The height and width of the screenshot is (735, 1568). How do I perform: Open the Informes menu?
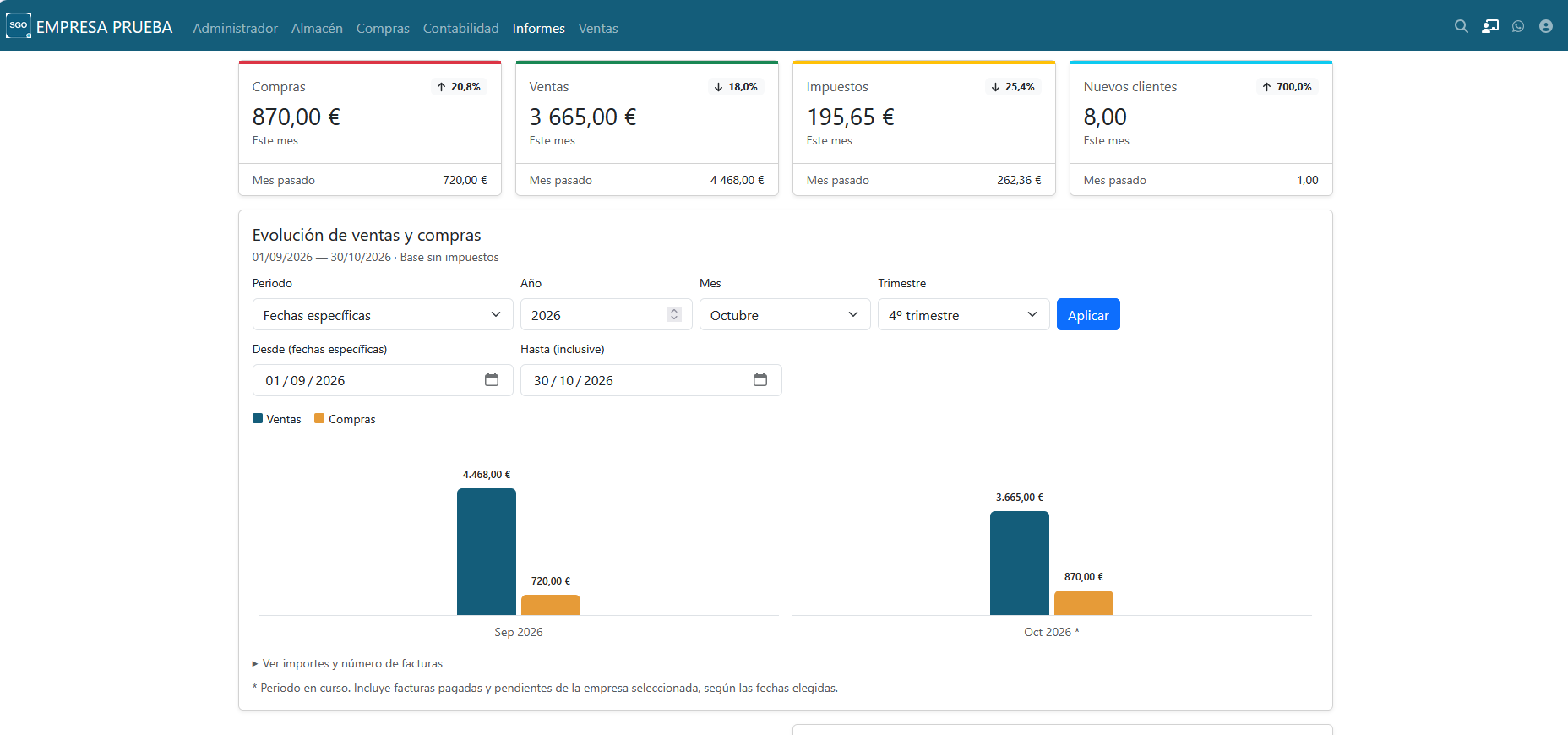539,28
